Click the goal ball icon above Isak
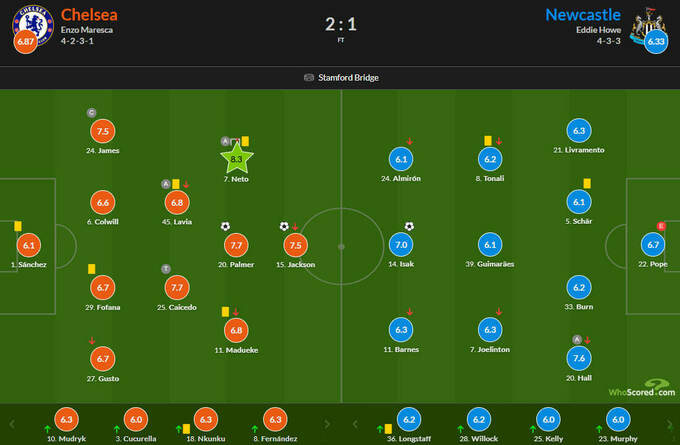This screenshot has width=680, height=445. point(409,226)
